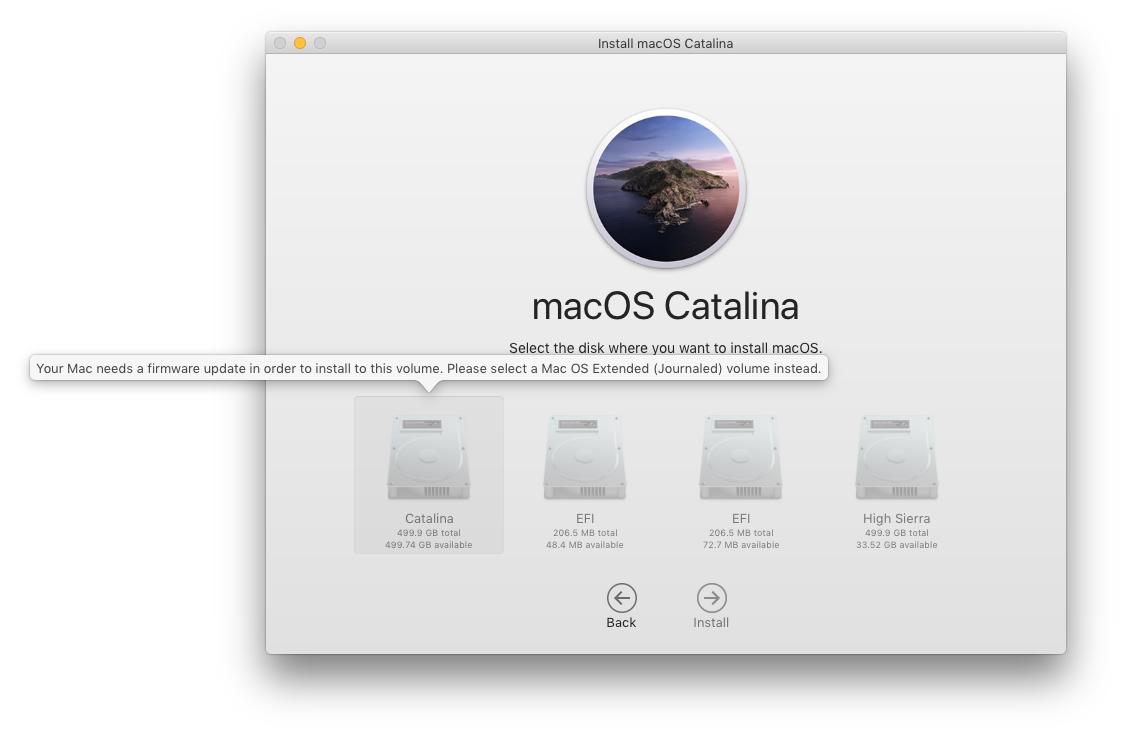Select the EFI disk with 48.4 MB available
The width and height of the screenshot is (1122, 734).
click(x=585, y=456)
